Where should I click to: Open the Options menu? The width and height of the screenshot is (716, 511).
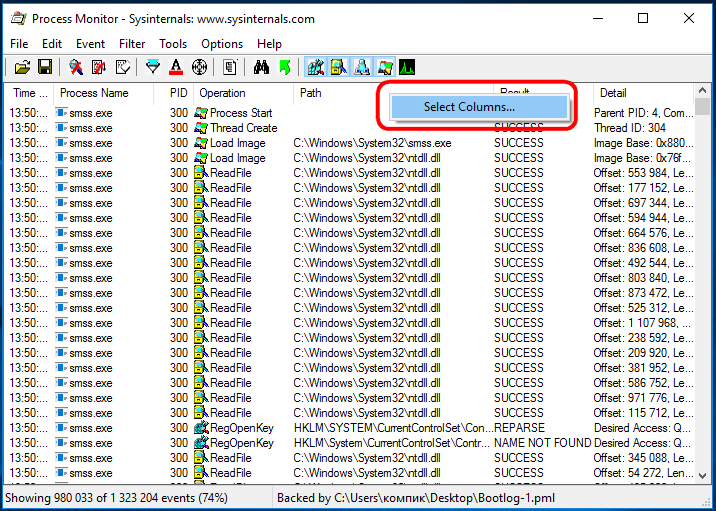(222, 44)
